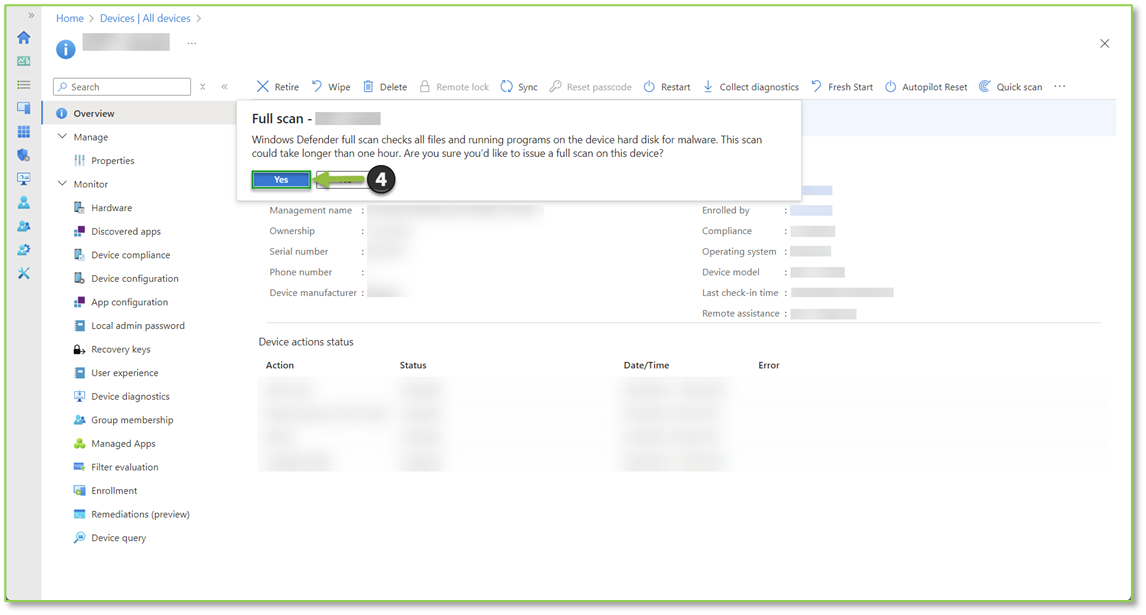Open Recovery keys page
Screen dimensions: 1146x615
click(120, 350)
